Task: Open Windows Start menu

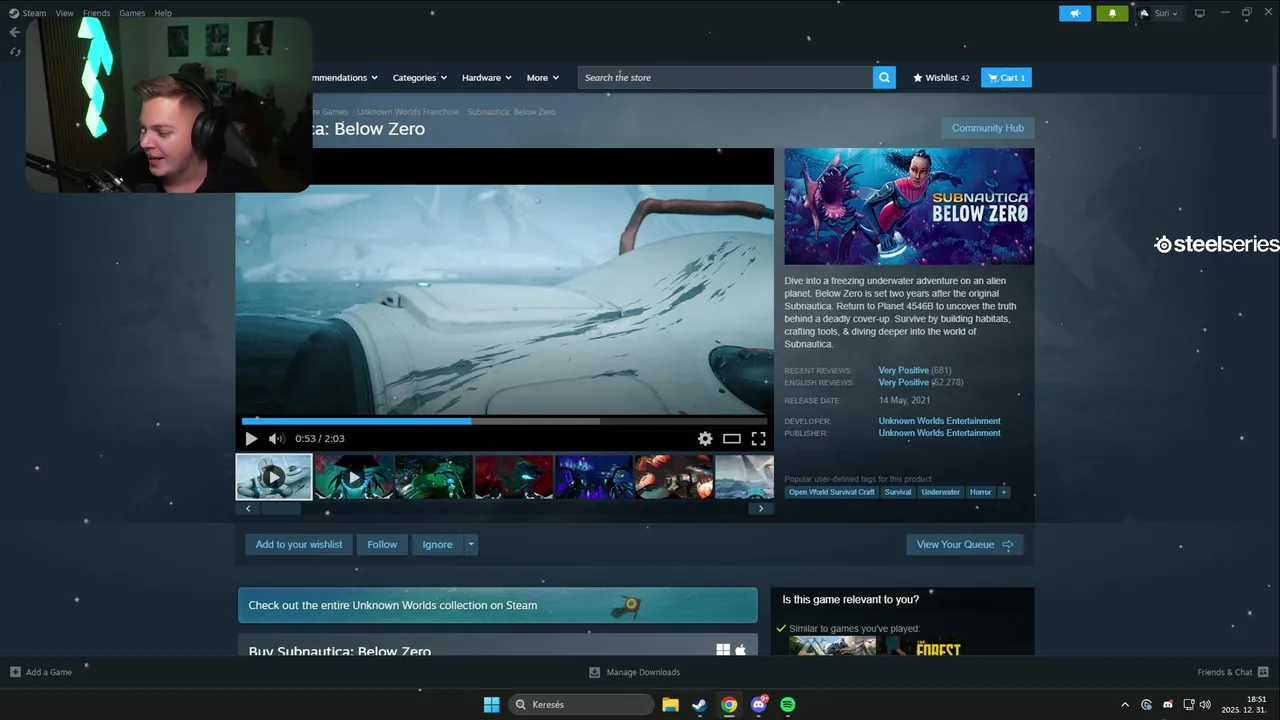Action: [x=491, y=704]
